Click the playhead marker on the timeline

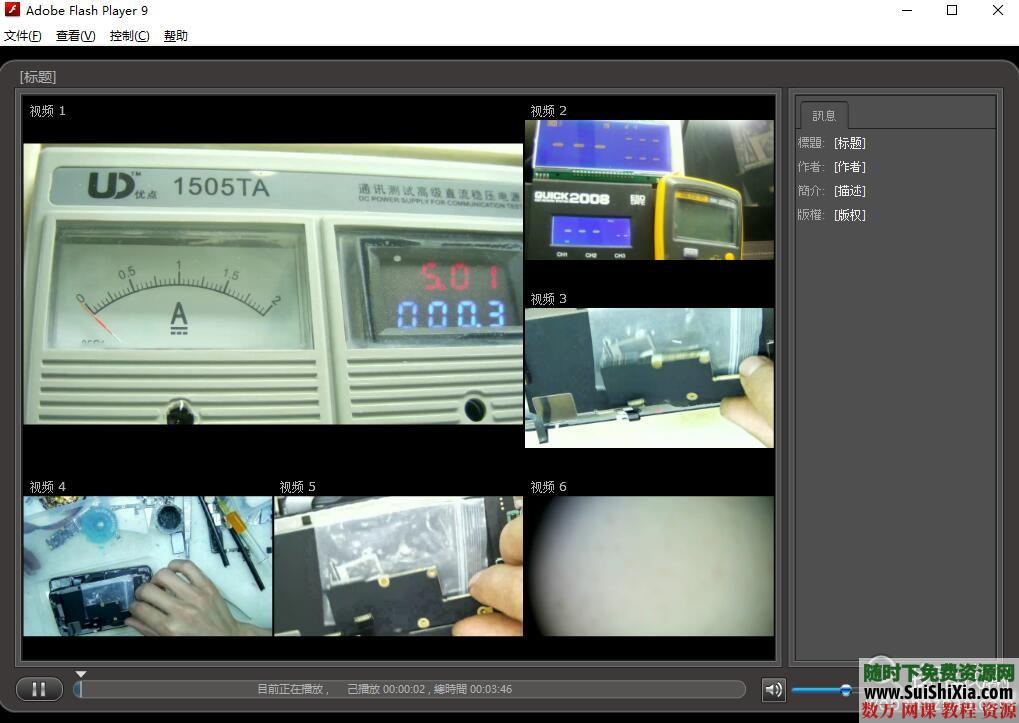click(81, 676)
